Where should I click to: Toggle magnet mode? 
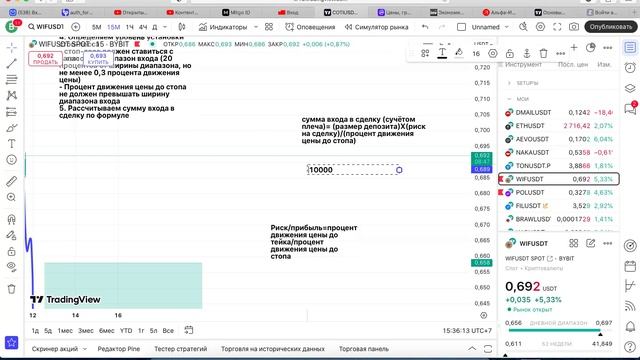(x=11, y=219)
